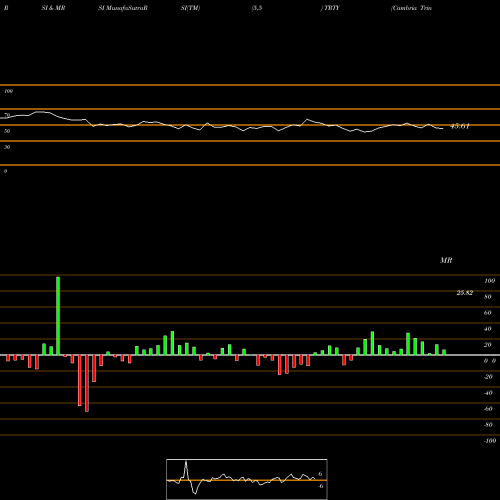Click the MR axis label -80
Viewport: 500px width, 500px height.
[488, 425]
